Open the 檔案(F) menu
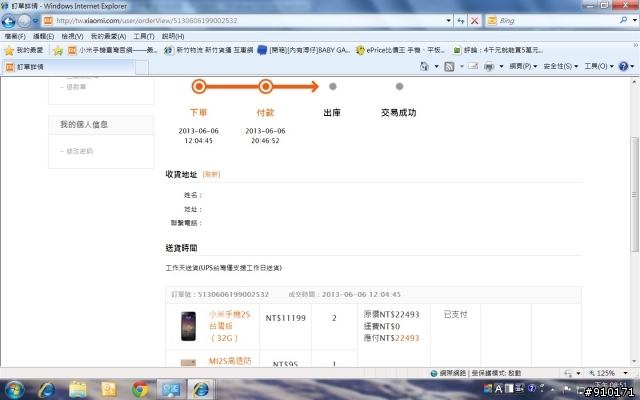 (15, 36)
